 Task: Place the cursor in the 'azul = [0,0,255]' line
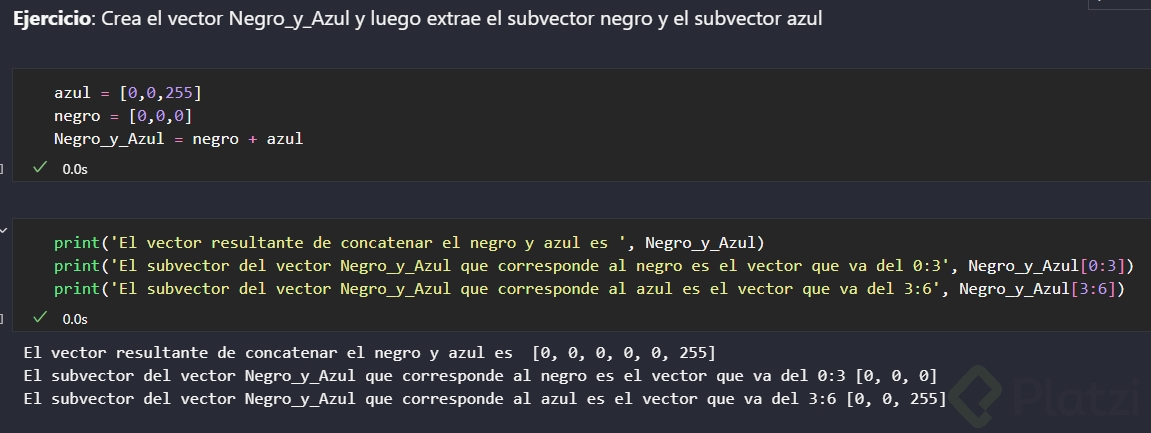[127, 93]
